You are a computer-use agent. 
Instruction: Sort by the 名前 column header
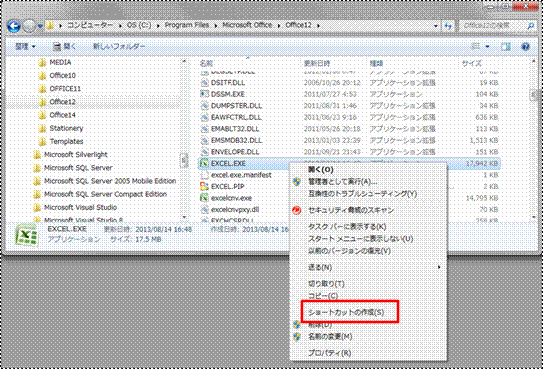206,63
